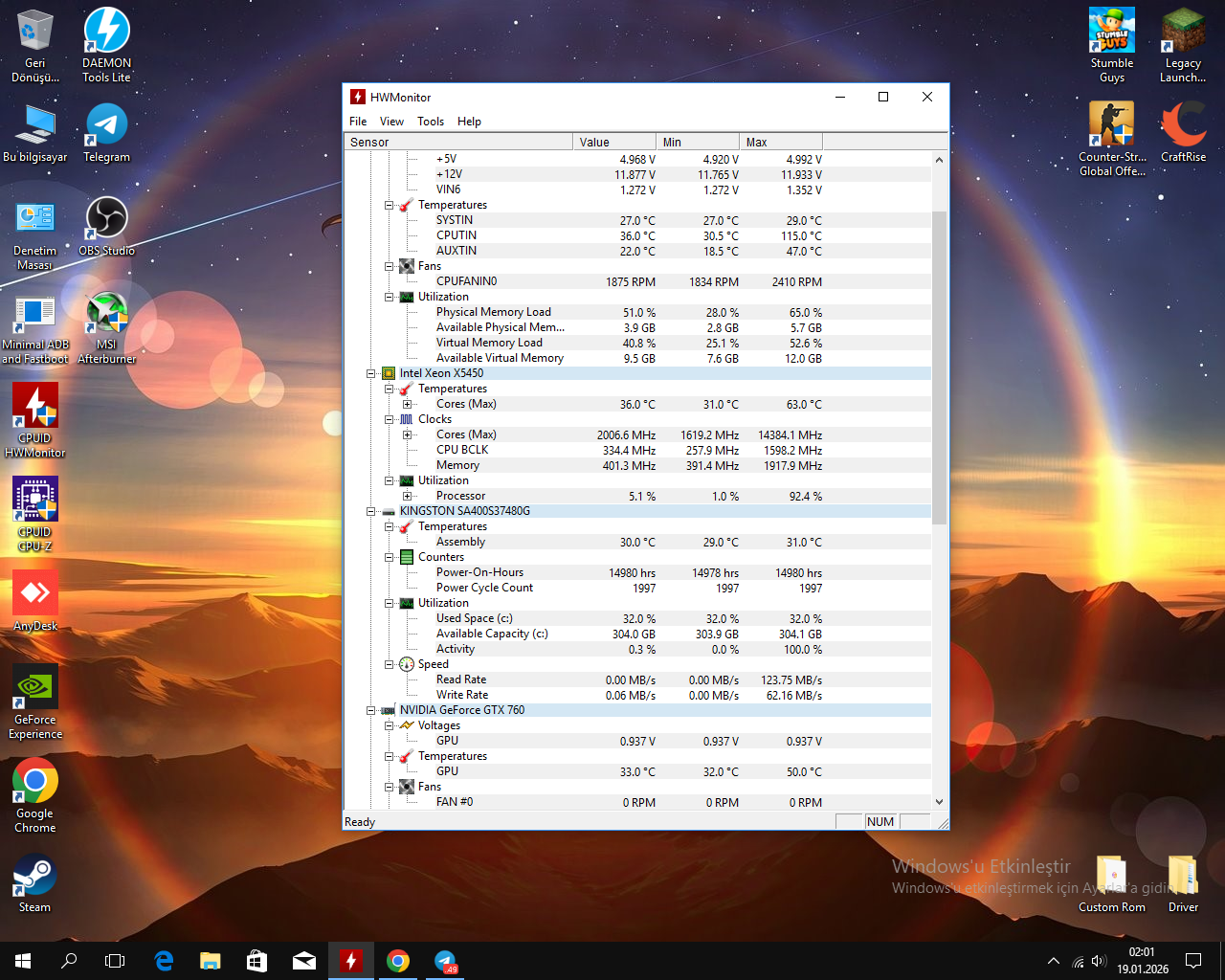Select the OBS Studio desktop shortcut
Viewport: 1225px width, 980px height.
coord(106,226)
